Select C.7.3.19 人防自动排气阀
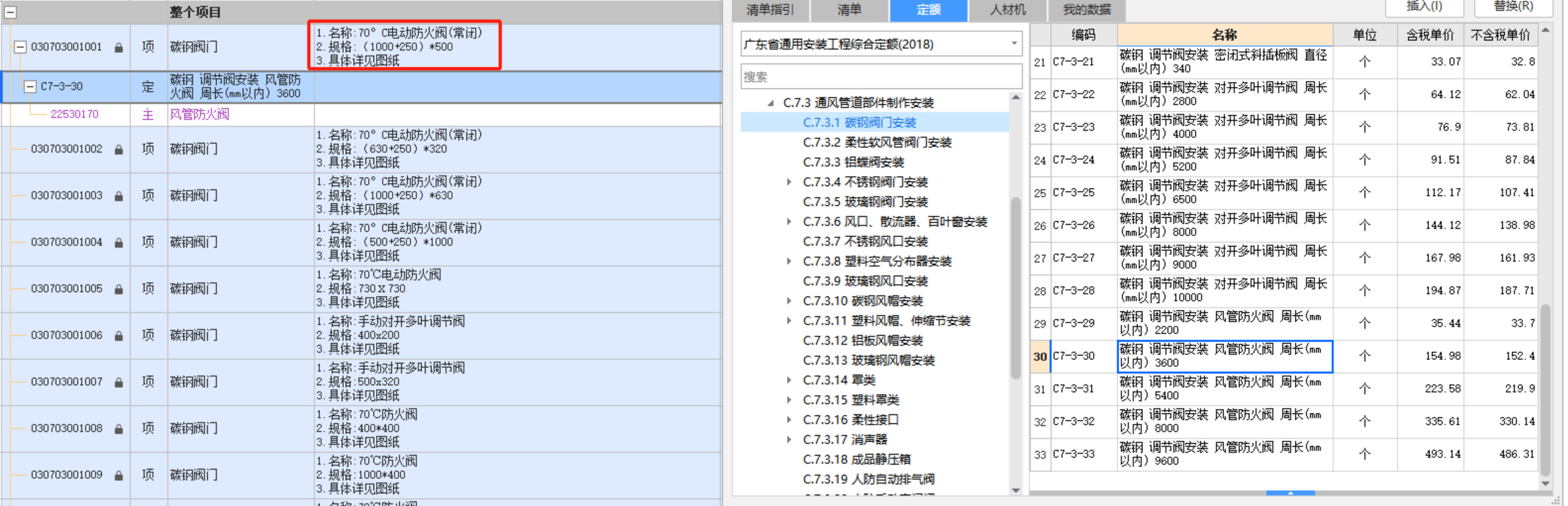Viewport: 1568px width, 506px height. point(868,480)
